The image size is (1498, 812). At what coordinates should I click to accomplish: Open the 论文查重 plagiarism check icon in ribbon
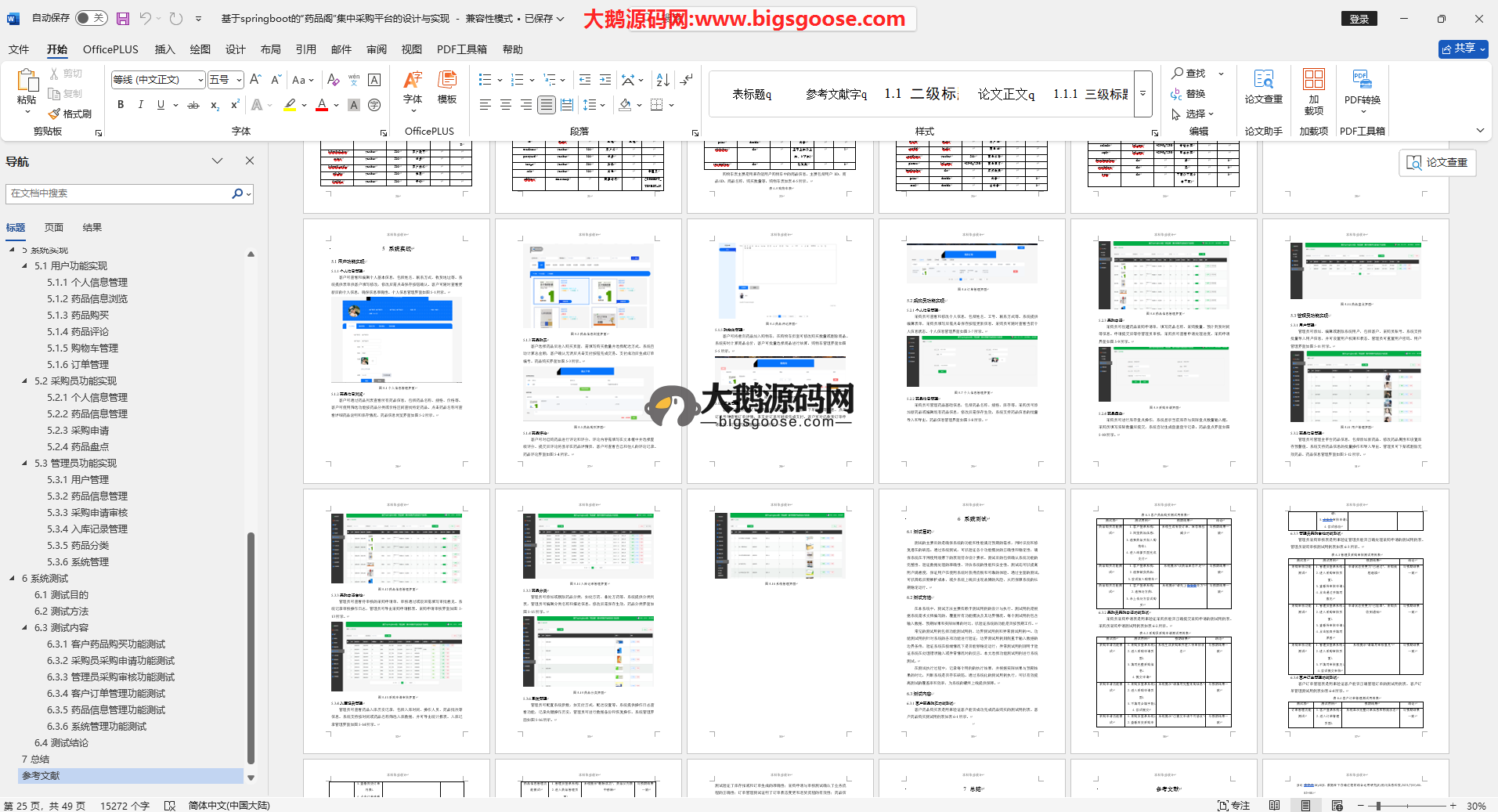click(1263, 86)
